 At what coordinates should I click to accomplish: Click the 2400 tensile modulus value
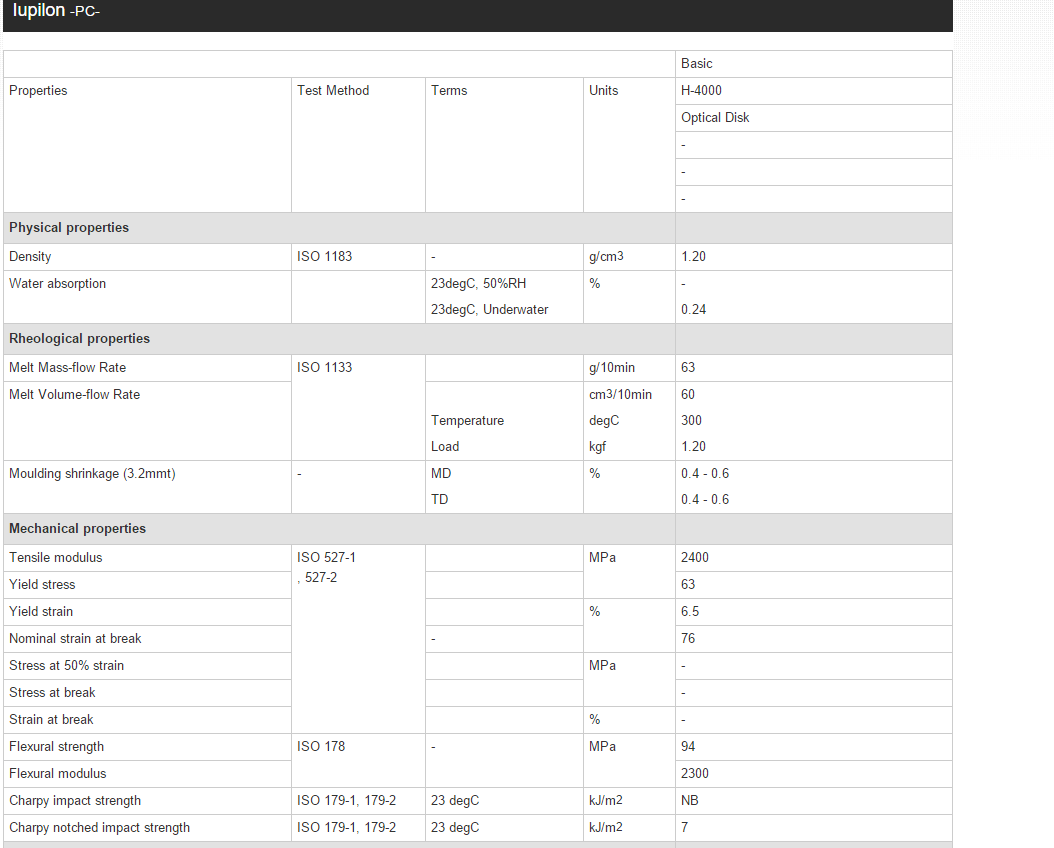[x=694, y=558]
